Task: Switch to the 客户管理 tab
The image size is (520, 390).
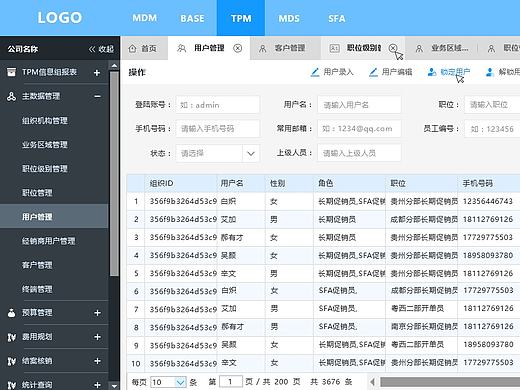Action: (285, 48)
